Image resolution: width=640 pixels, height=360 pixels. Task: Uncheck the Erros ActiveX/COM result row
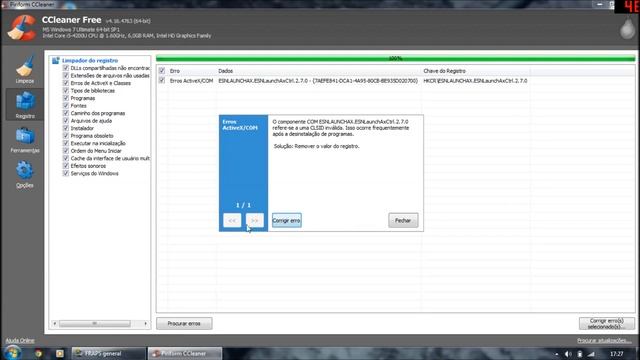(162, 80)
